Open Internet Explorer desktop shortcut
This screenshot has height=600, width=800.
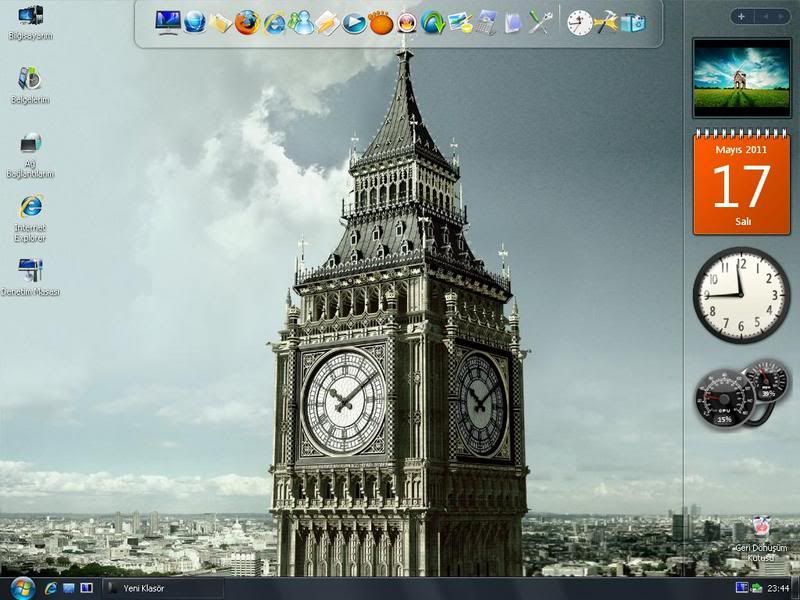coord(30,209)
